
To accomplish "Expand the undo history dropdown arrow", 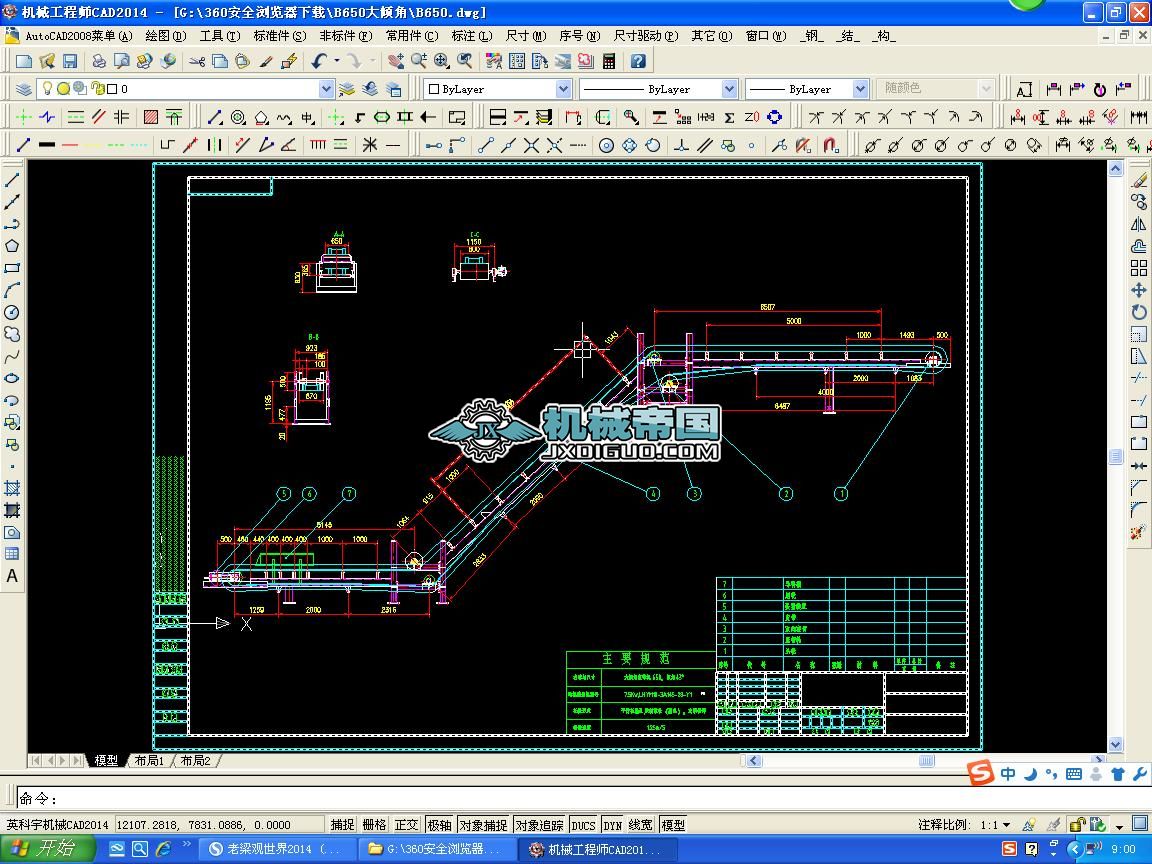I will (x=337, y=61).
